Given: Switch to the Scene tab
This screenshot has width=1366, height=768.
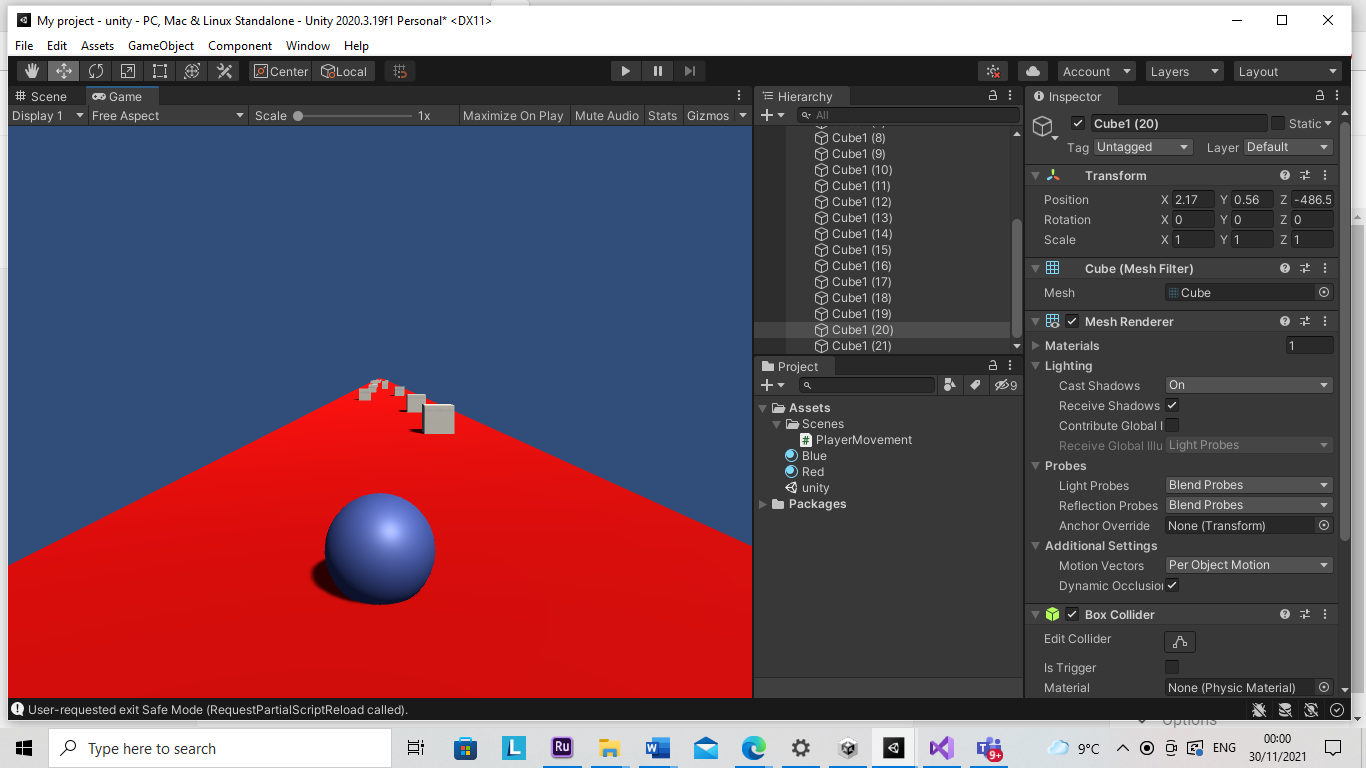Looking at the screenshot, I should point(41,96).
